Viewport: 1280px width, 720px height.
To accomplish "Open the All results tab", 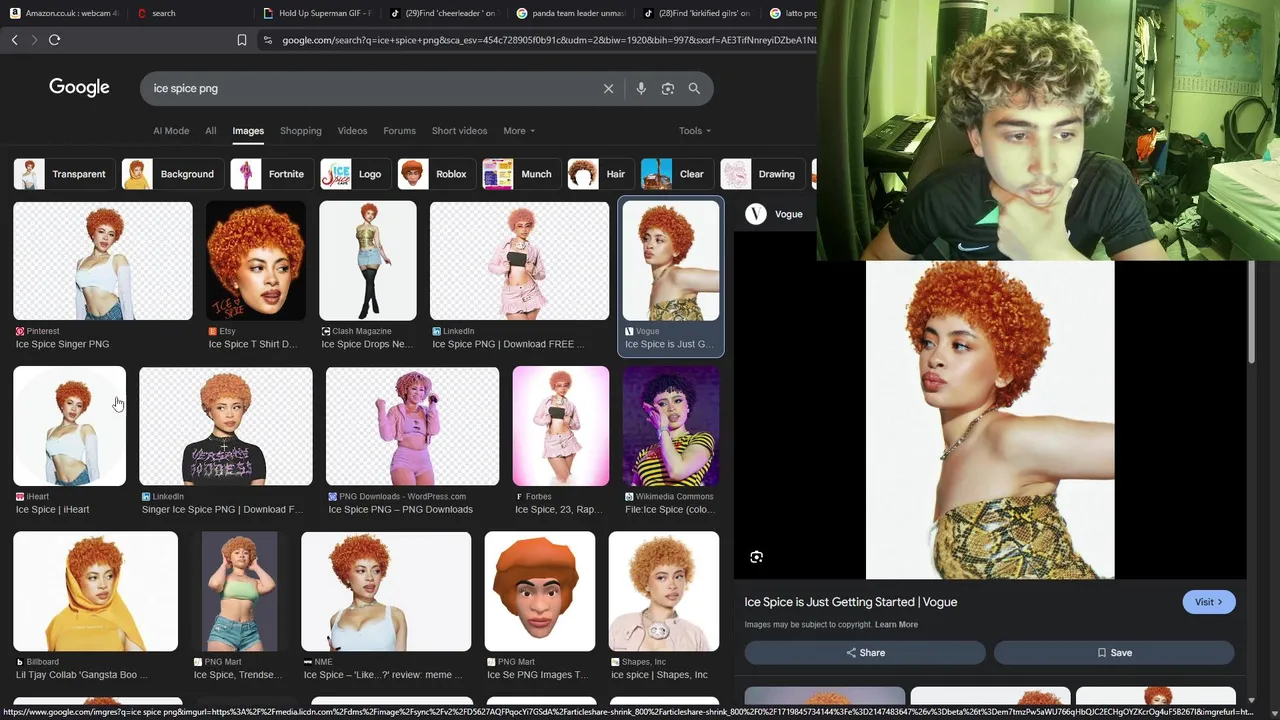I will coord(210,131).
